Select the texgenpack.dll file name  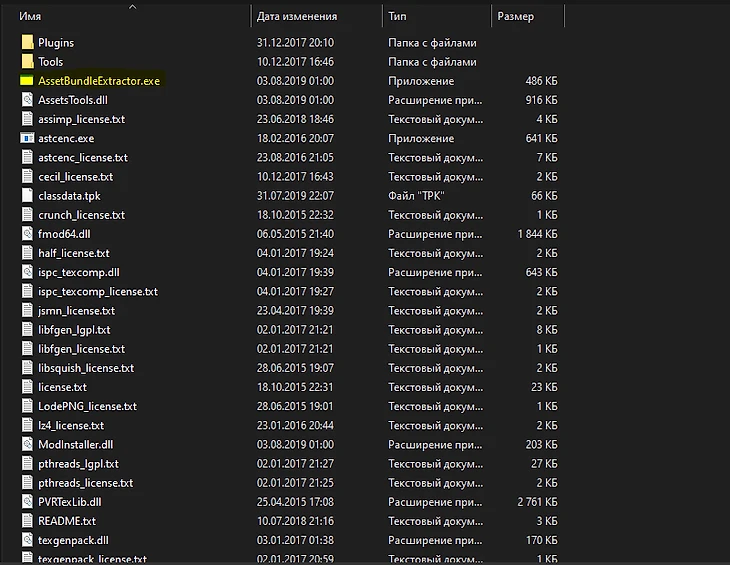(x=73, y=540)
